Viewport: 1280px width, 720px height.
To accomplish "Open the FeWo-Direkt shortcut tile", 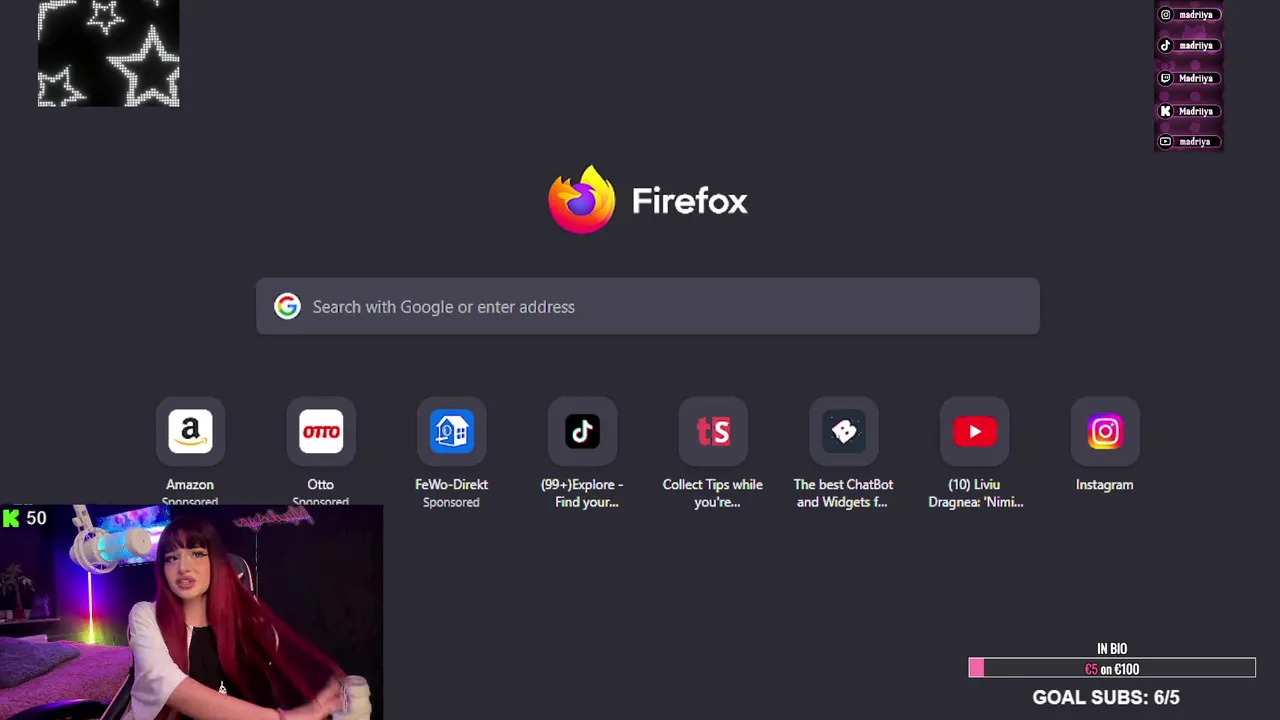I will point(451,432).
